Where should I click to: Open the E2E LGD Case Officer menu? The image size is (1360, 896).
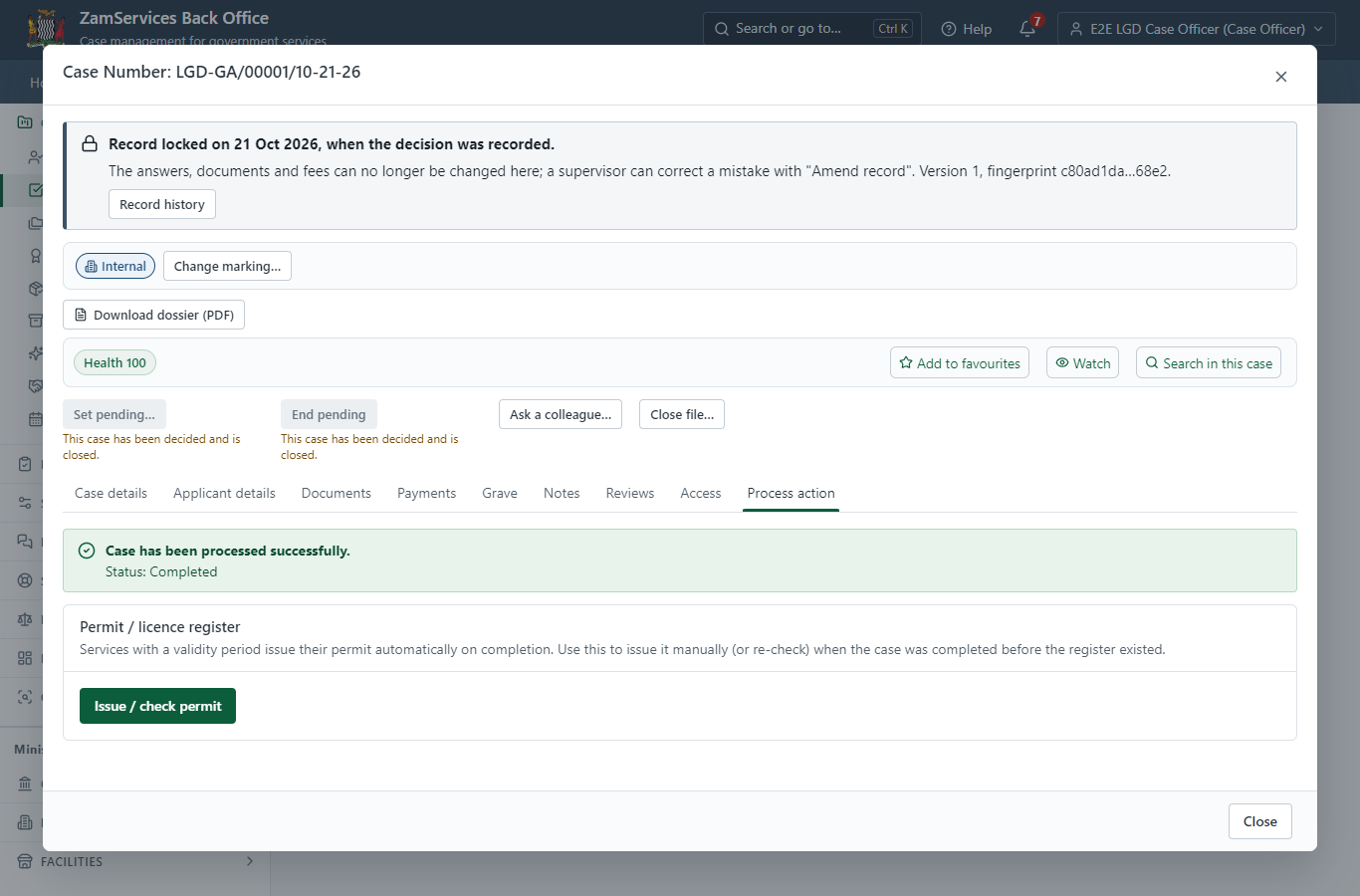point(1196,29)
